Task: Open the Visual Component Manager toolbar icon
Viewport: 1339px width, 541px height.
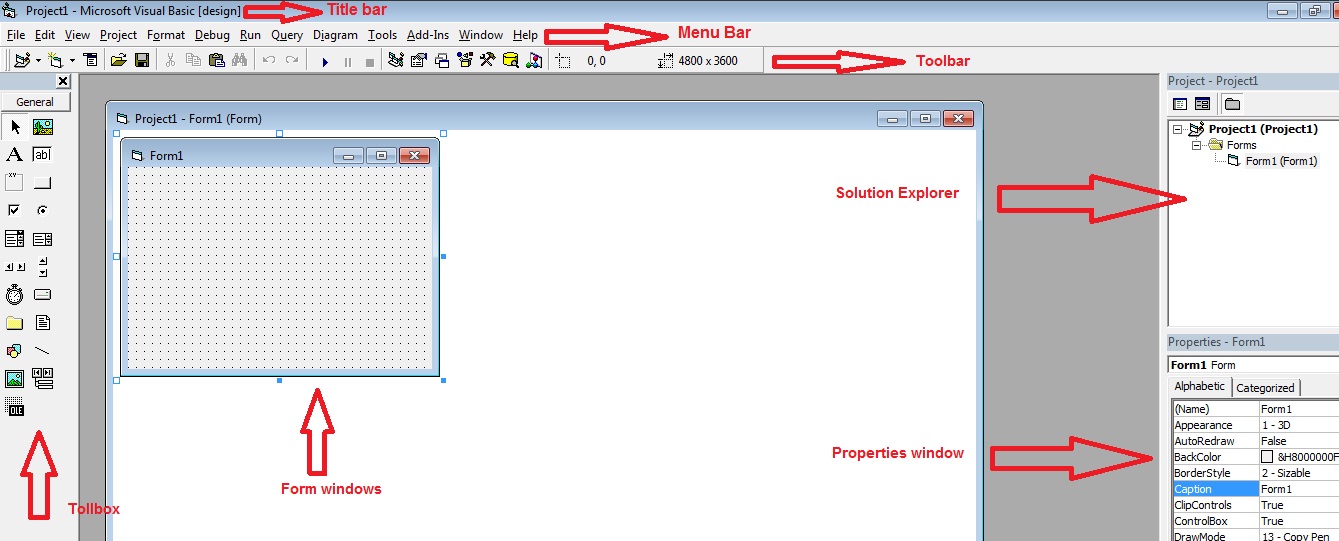Action: click(534, 61)
